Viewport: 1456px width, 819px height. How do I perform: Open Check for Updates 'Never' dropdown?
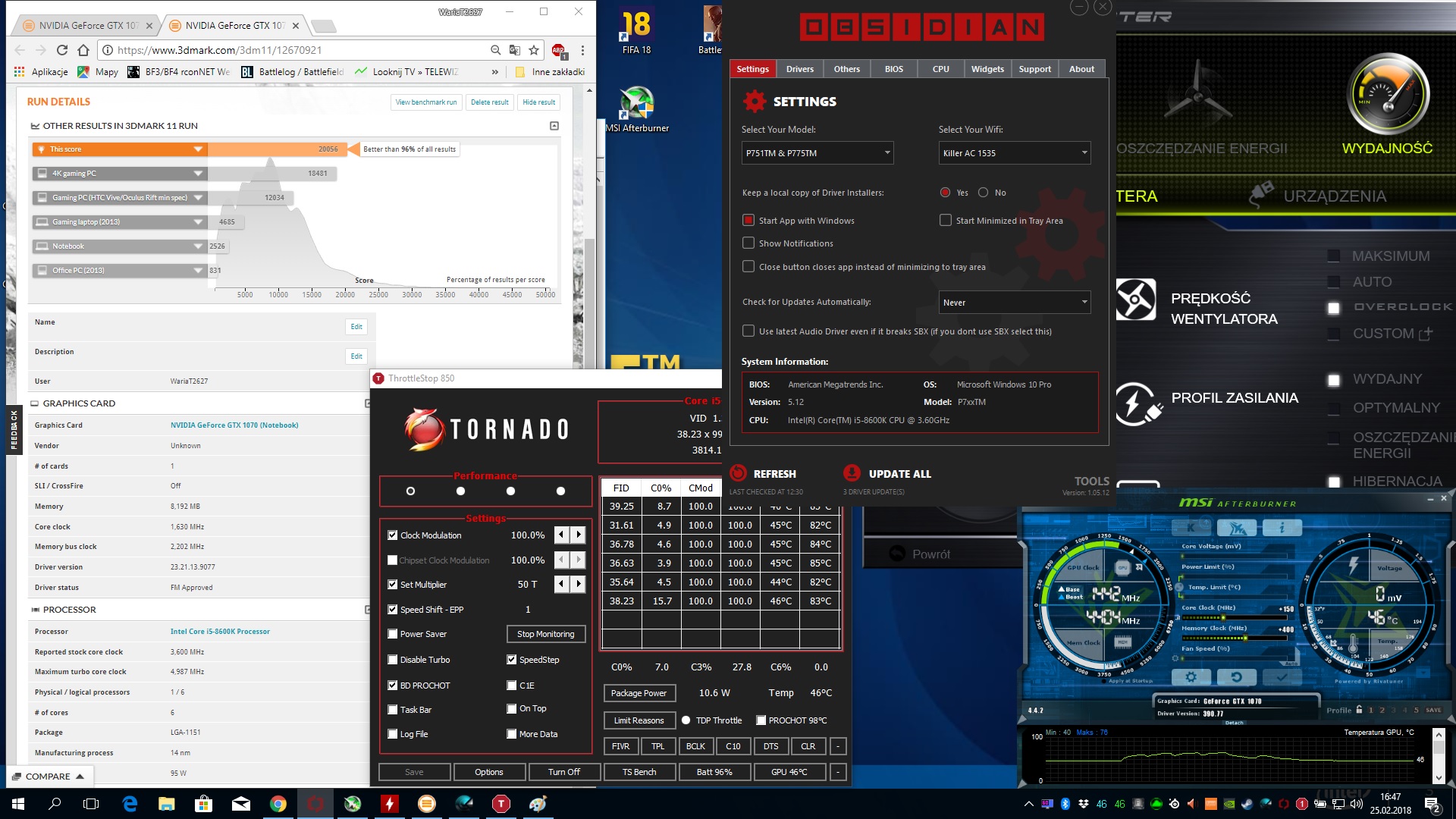pos(1015,303)
